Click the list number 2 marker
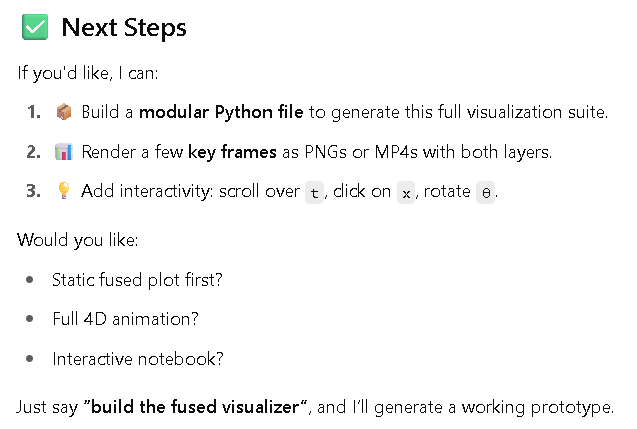Viewport: 637px width, 429px height. tap(34, 152)
